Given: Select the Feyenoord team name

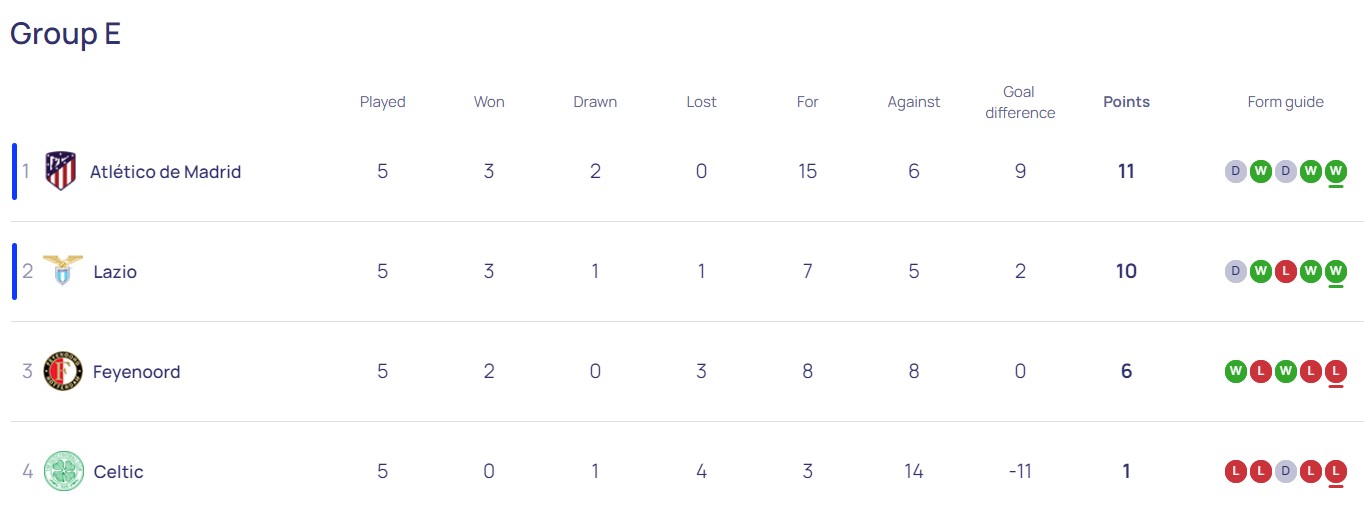Looking at the screenshot, I should coord(136,371).
